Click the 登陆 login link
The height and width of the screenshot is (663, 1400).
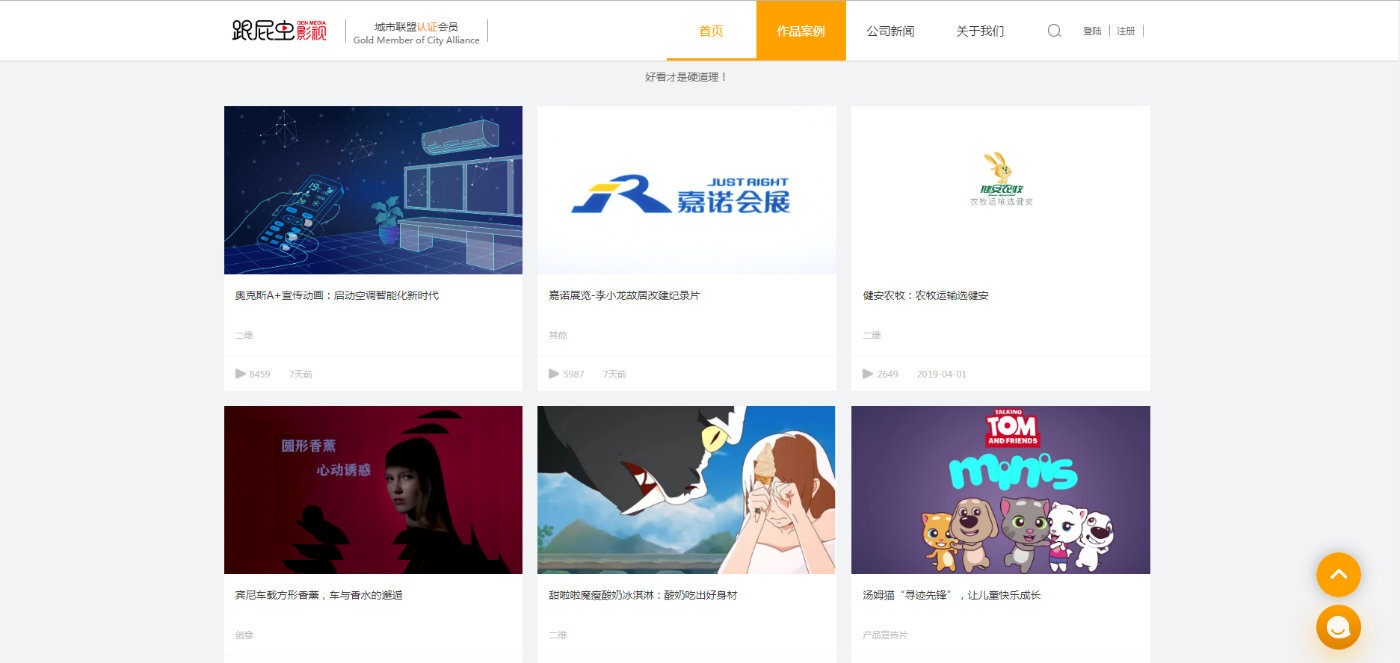coord(1092,31)
